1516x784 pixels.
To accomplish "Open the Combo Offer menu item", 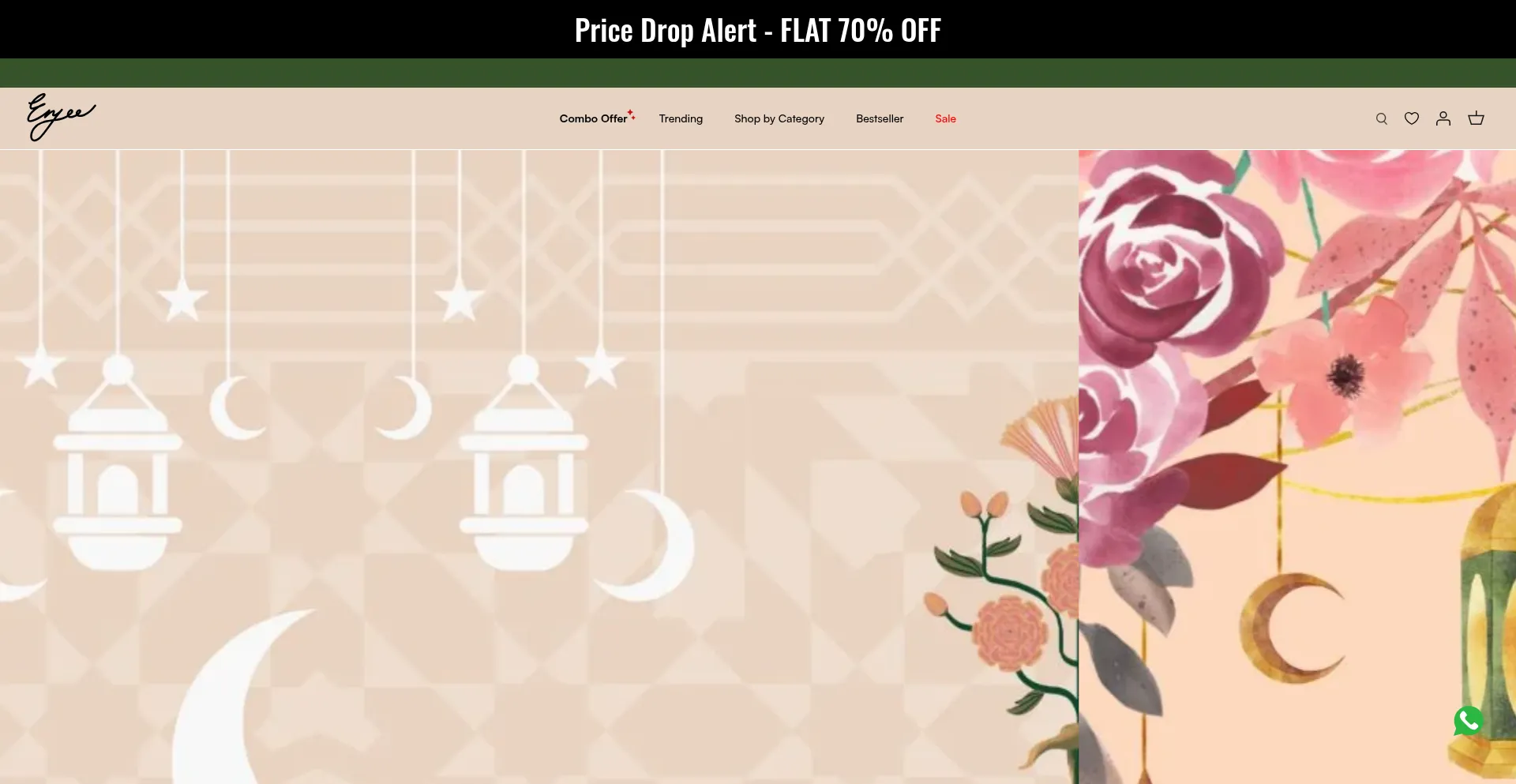I will point(593,118).
